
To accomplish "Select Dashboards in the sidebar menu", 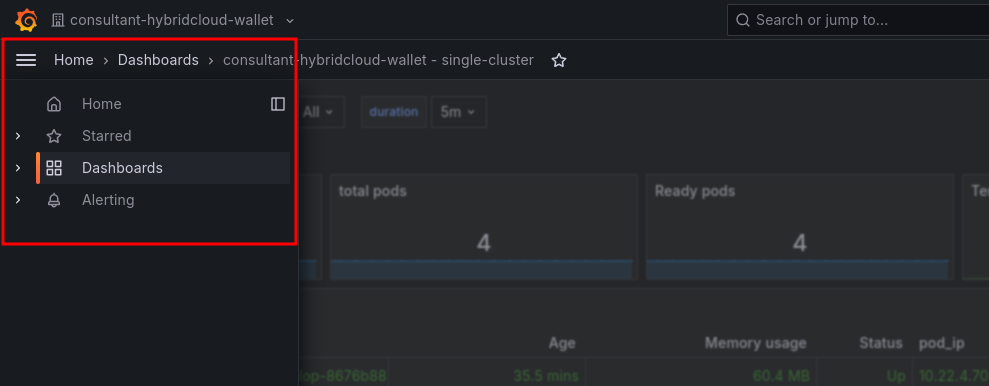I will (122, 168).
